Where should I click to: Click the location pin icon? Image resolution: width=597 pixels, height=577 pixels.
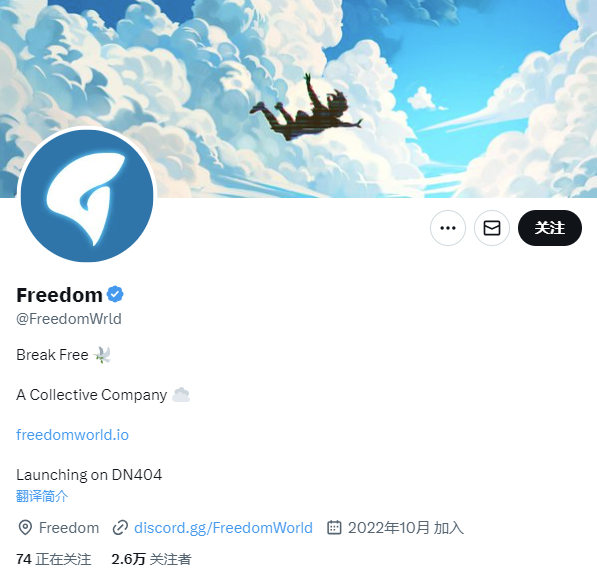[25, 527]
